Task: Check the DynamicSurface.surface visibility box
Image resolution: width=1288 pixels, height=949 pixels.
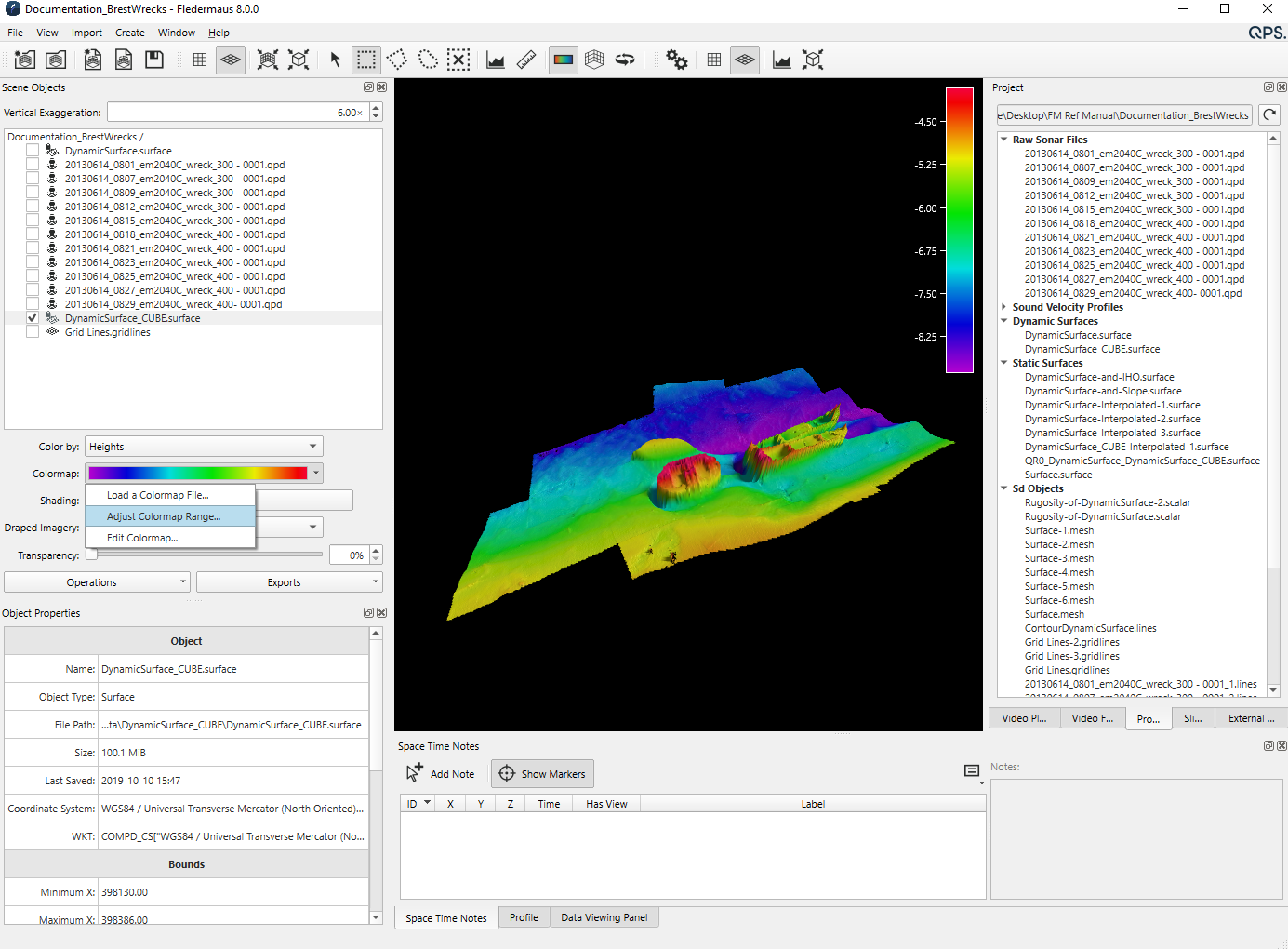Action: coord(33,151)
